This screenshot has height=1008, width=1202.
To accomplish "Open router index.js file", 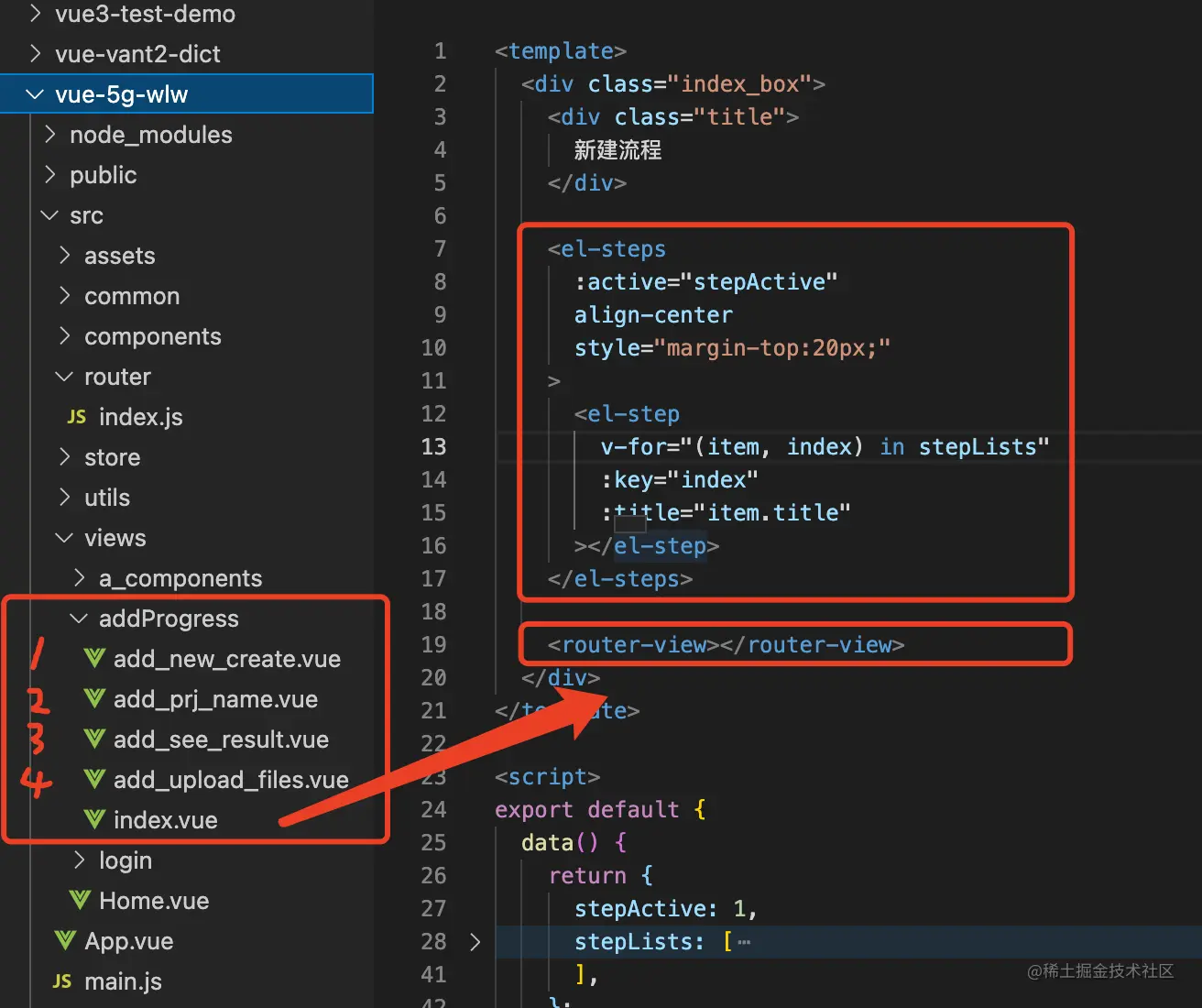I will click(141, 417).
